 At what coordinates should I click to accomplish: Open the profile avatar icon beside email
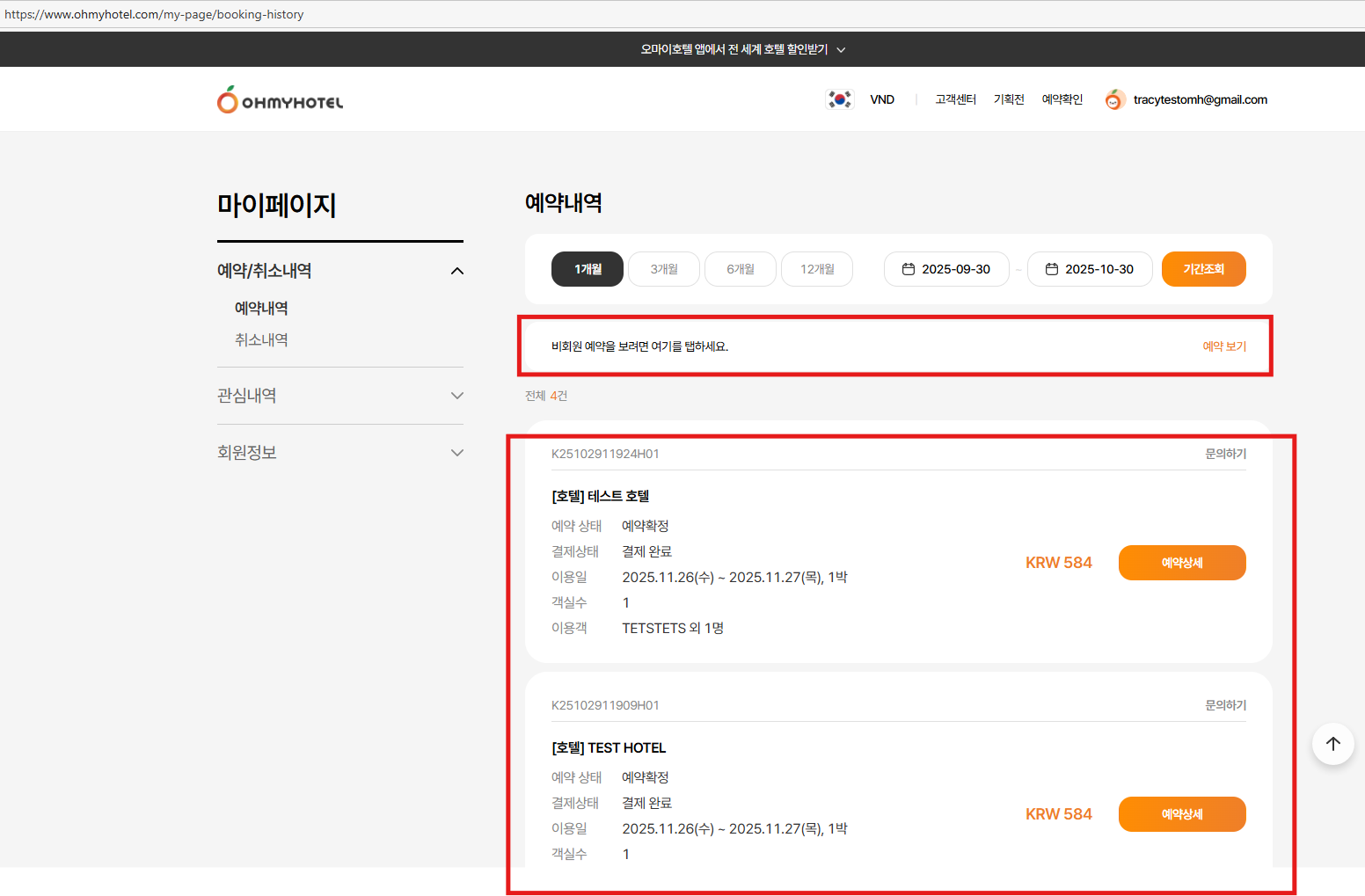(x=1114, y=99)
